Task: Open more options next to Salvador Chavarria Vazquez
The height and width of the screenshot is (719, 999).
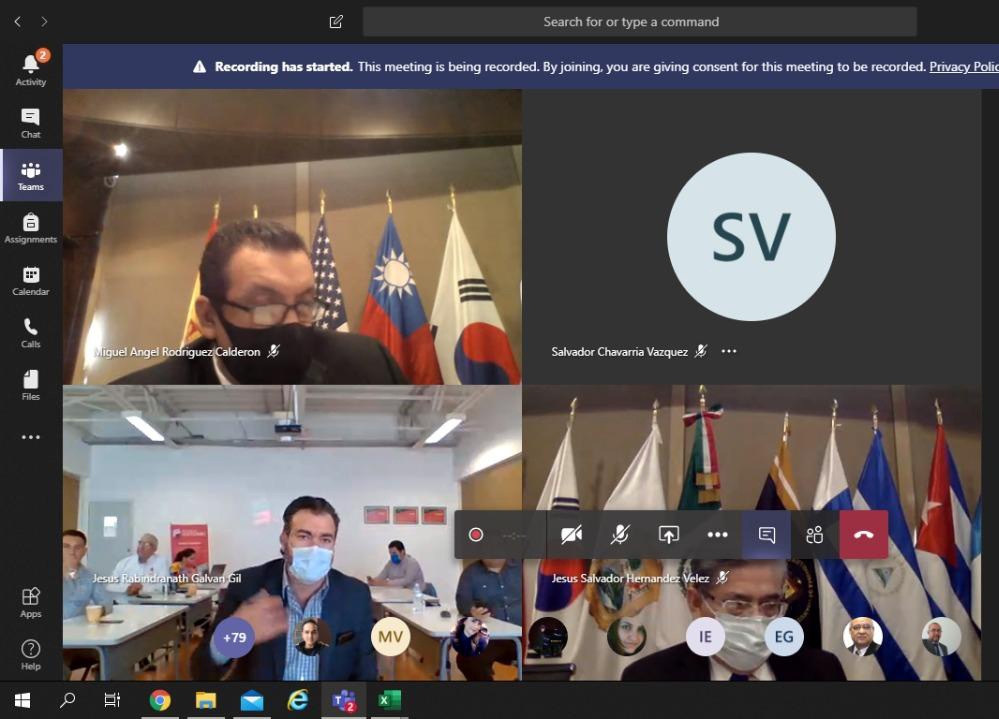Action: [x=729, y=351]
